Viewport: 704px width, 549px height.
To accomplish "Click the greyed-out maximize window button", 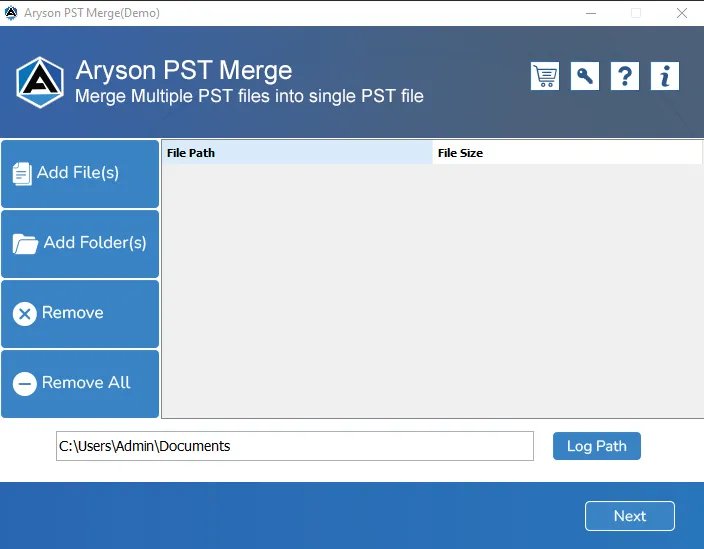I will point(636,13).
